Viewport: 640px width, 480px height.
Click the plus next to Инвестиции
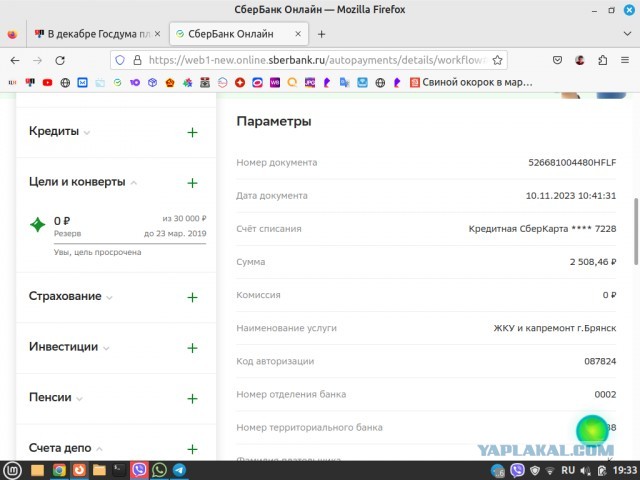(x=192, y=348)
